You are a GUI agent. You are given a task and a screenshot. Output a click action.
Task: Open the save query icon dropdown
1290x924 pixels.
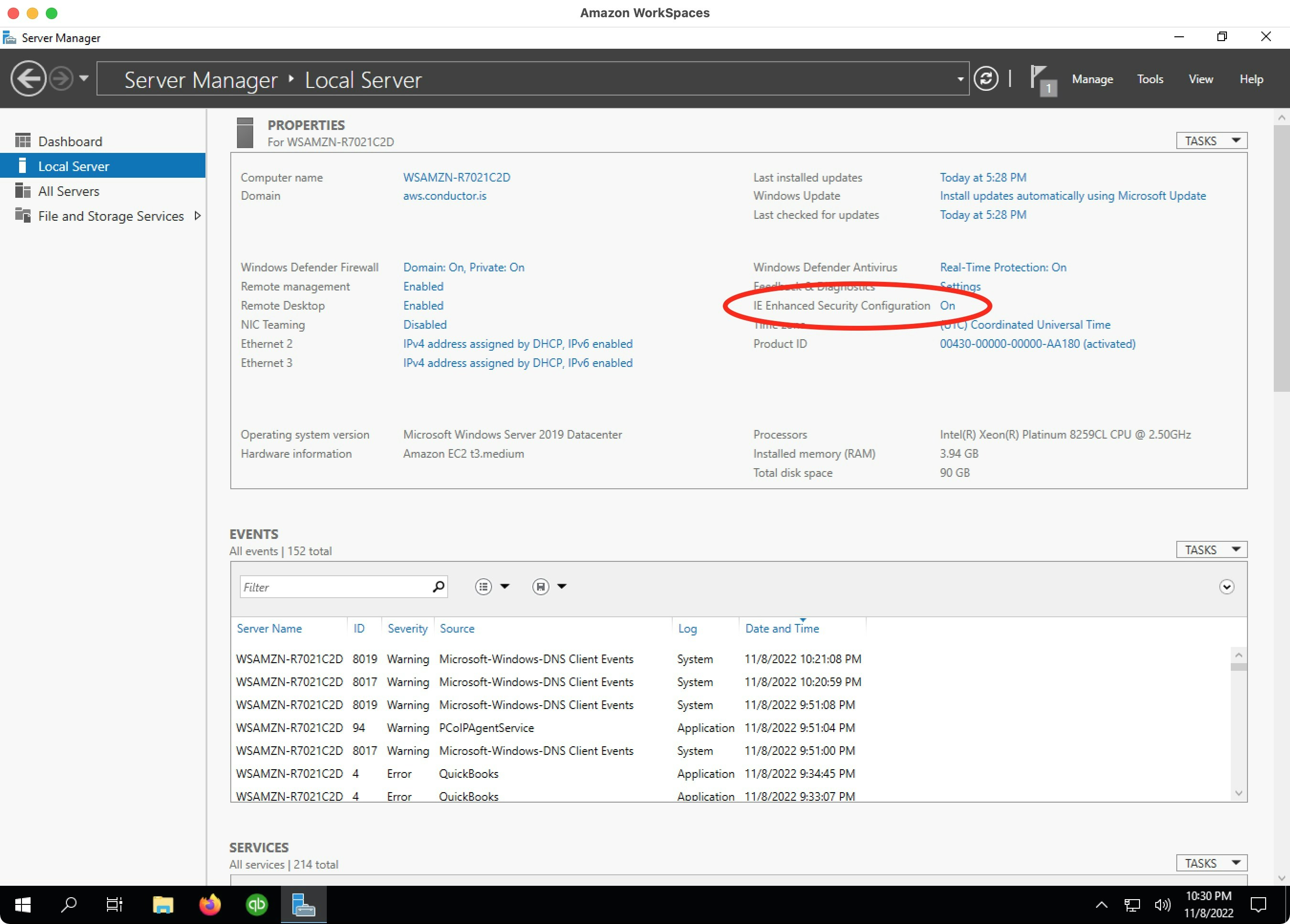point(549,587)
